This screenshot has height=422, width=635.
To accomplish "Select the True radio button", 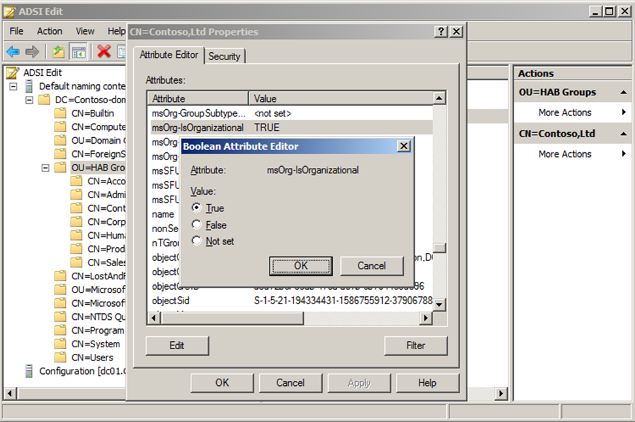I will point(196,208).
